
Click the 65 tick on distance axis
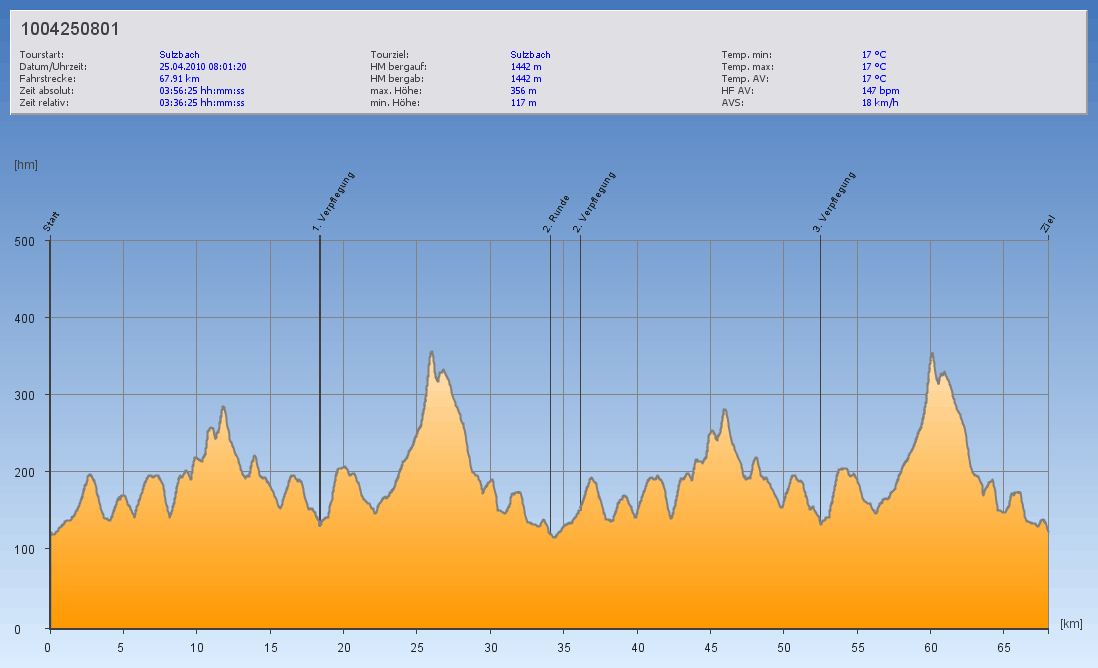pyautogui.click(x=1003, y=647)
